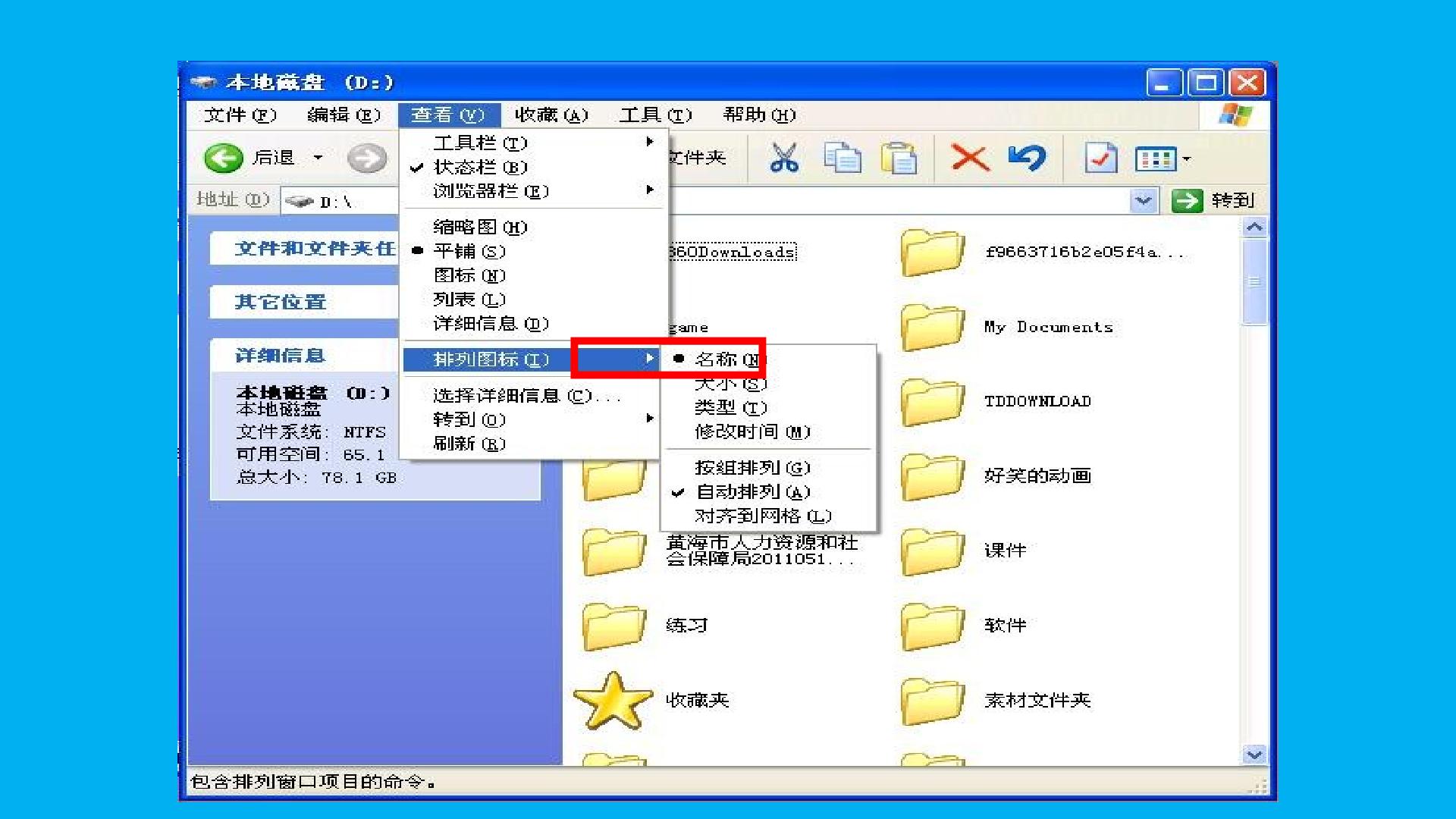Viewport: 1456px width, 819px height.
Task: Toggle 自动排列 auto arrange
Action: click(769, 492)
